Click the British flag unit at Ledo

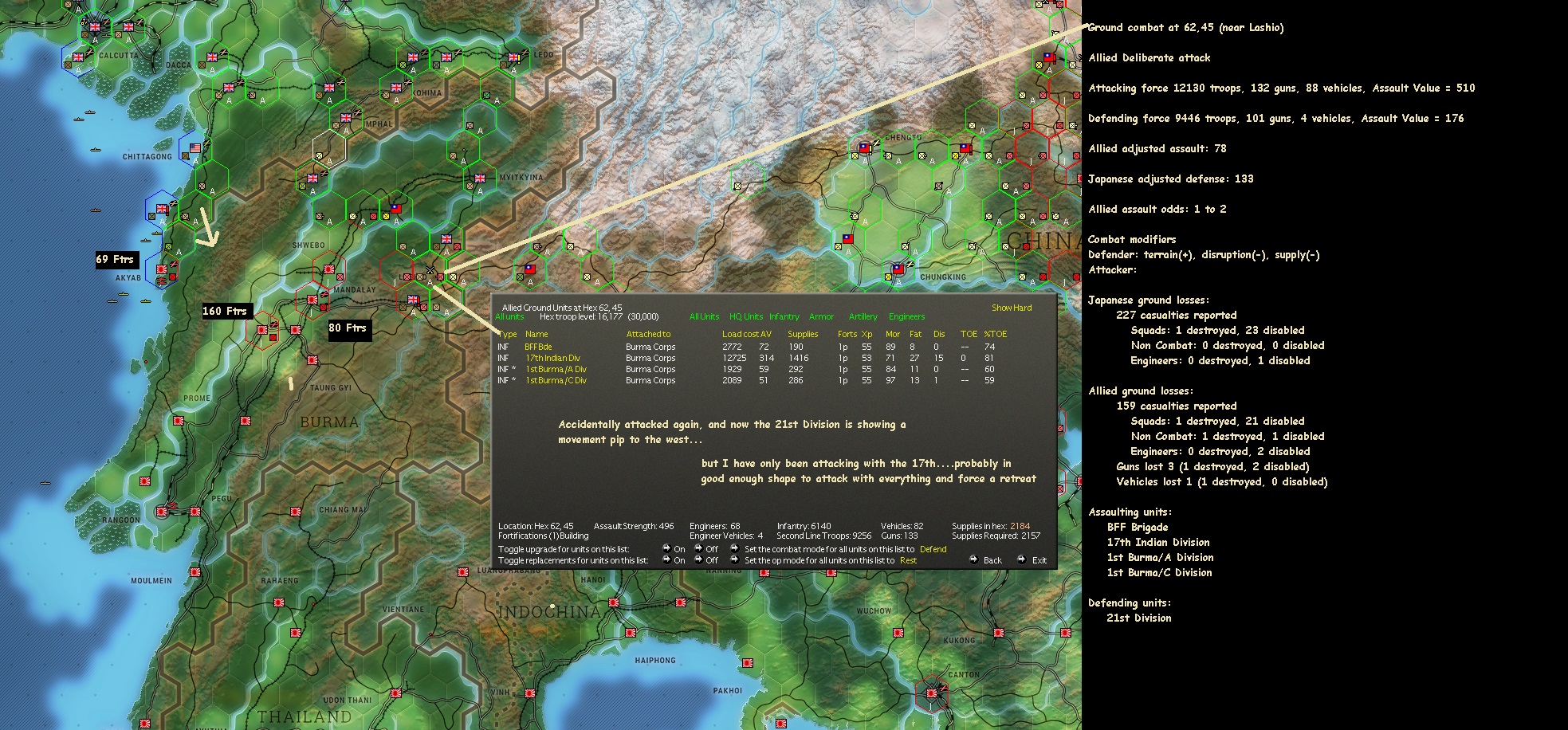(514, 57)
